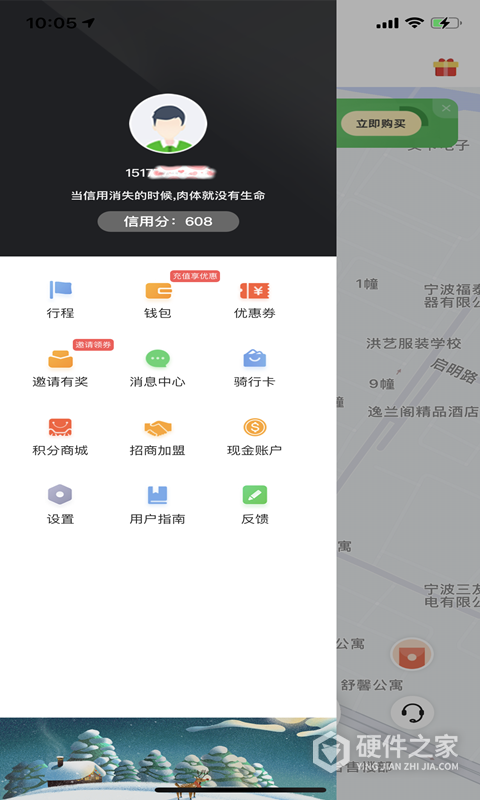The width and height of the screenshot is (480, 800).
Task: Tap 舒馨公寓 label on map
Action: 372,685
